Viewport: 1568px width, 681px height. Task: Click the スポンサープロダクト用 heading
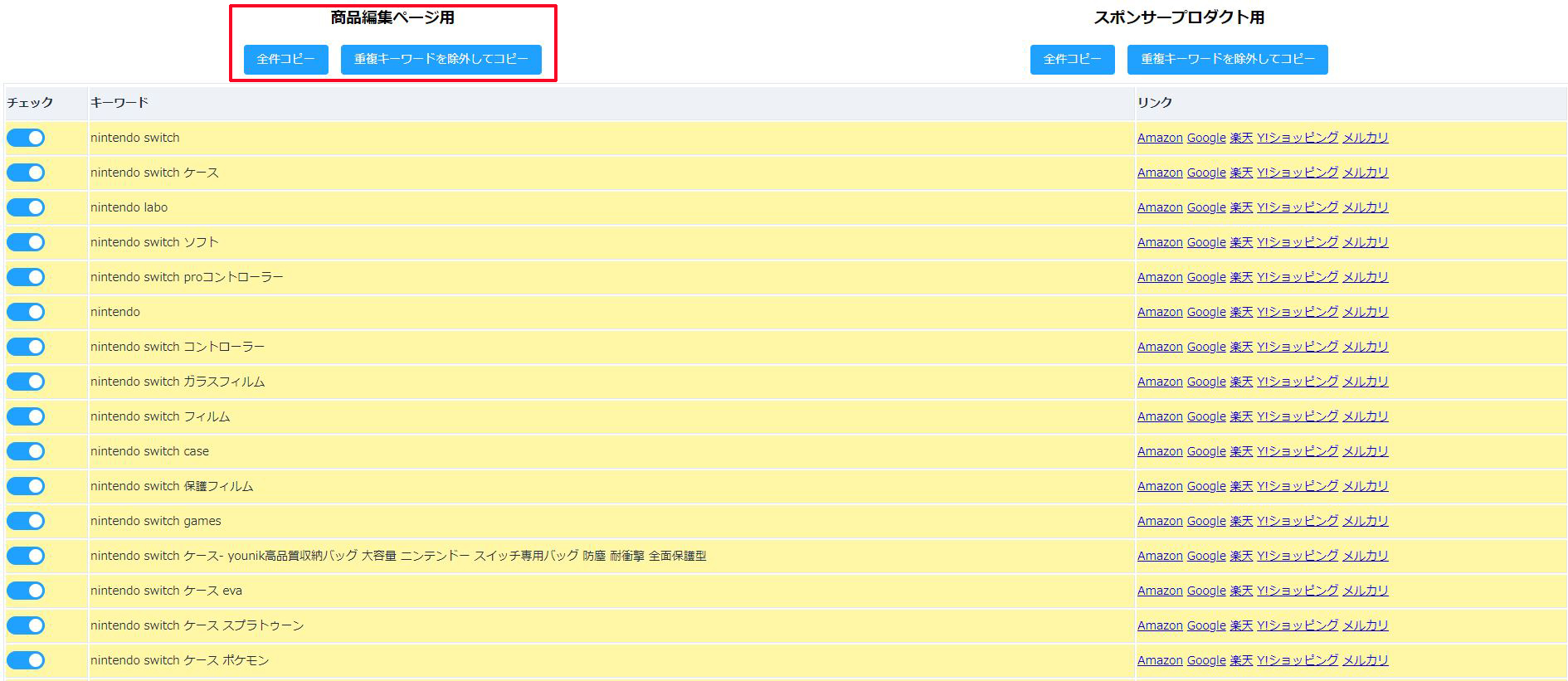(x=1179, y=17)
